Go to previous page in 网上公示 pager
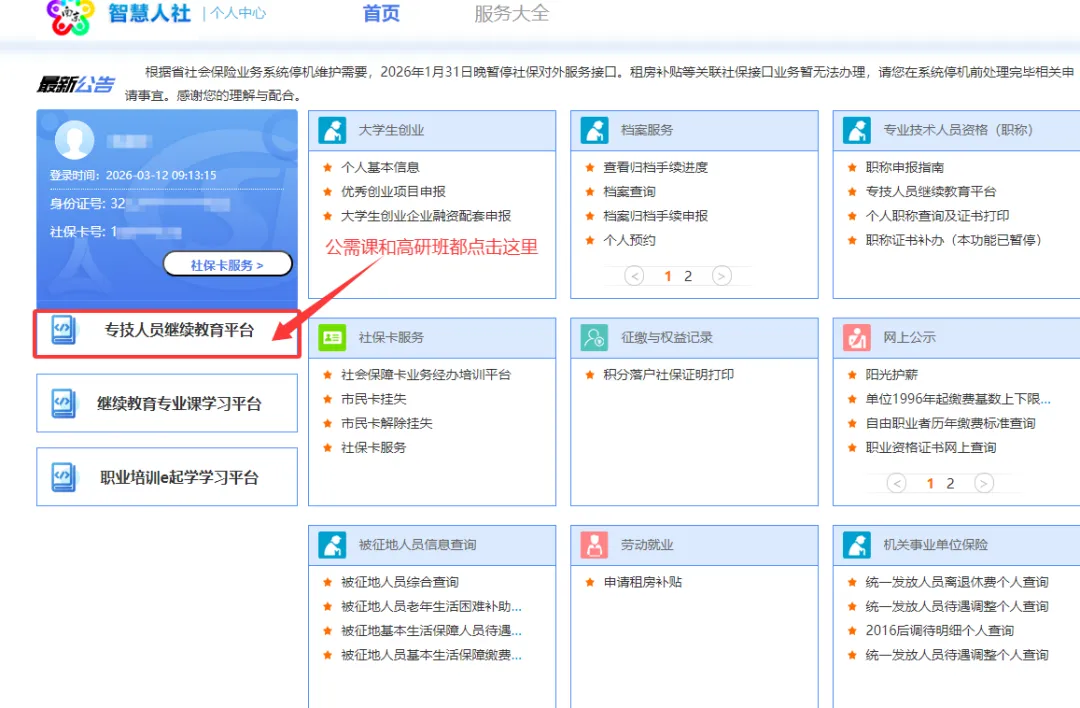This screenshot has width=1080, height=708. tap(896, 483)
